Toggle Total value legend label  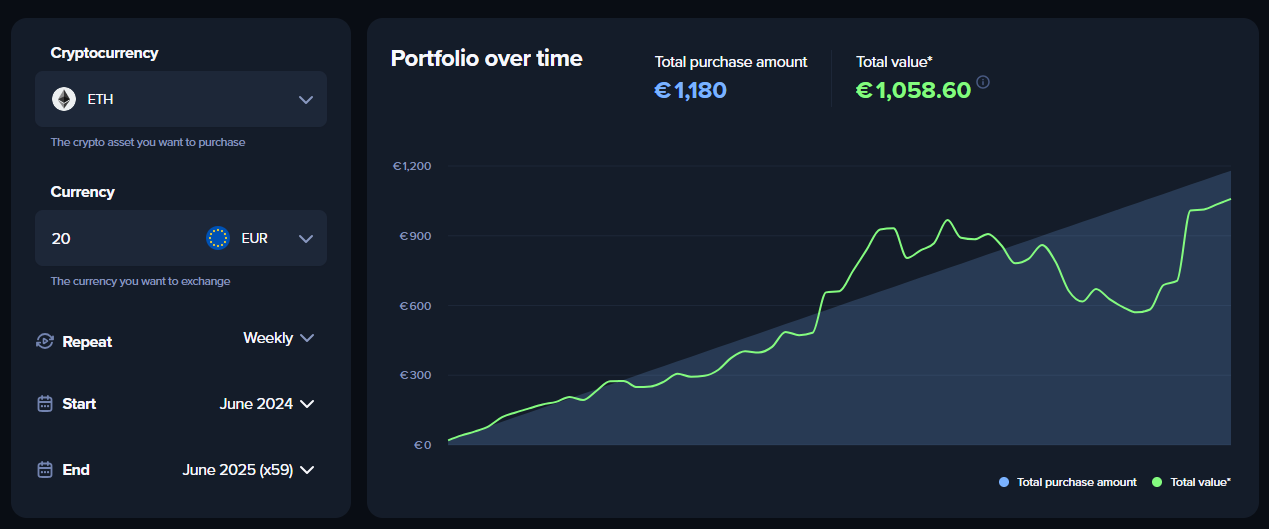pos(1200,482)
